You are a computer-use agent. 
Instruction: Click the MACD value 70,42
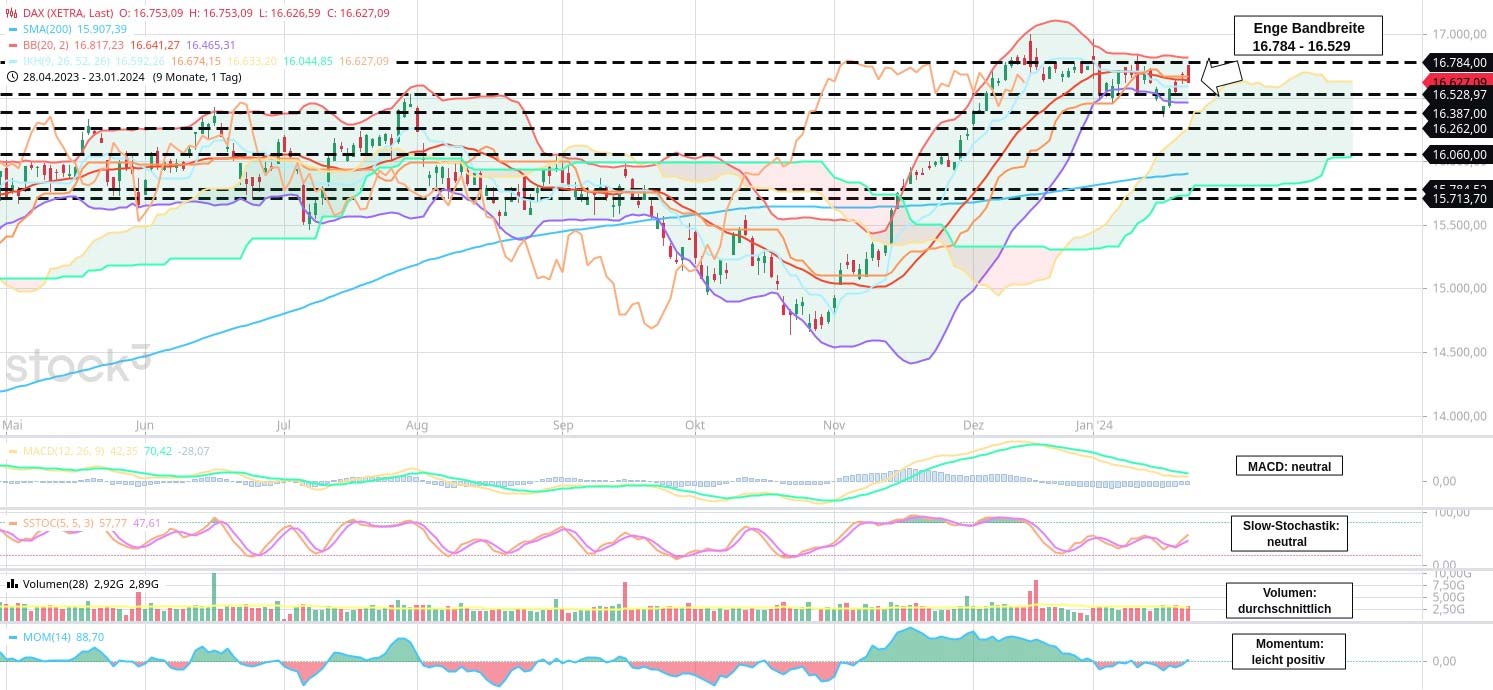(x=160, y=452)
